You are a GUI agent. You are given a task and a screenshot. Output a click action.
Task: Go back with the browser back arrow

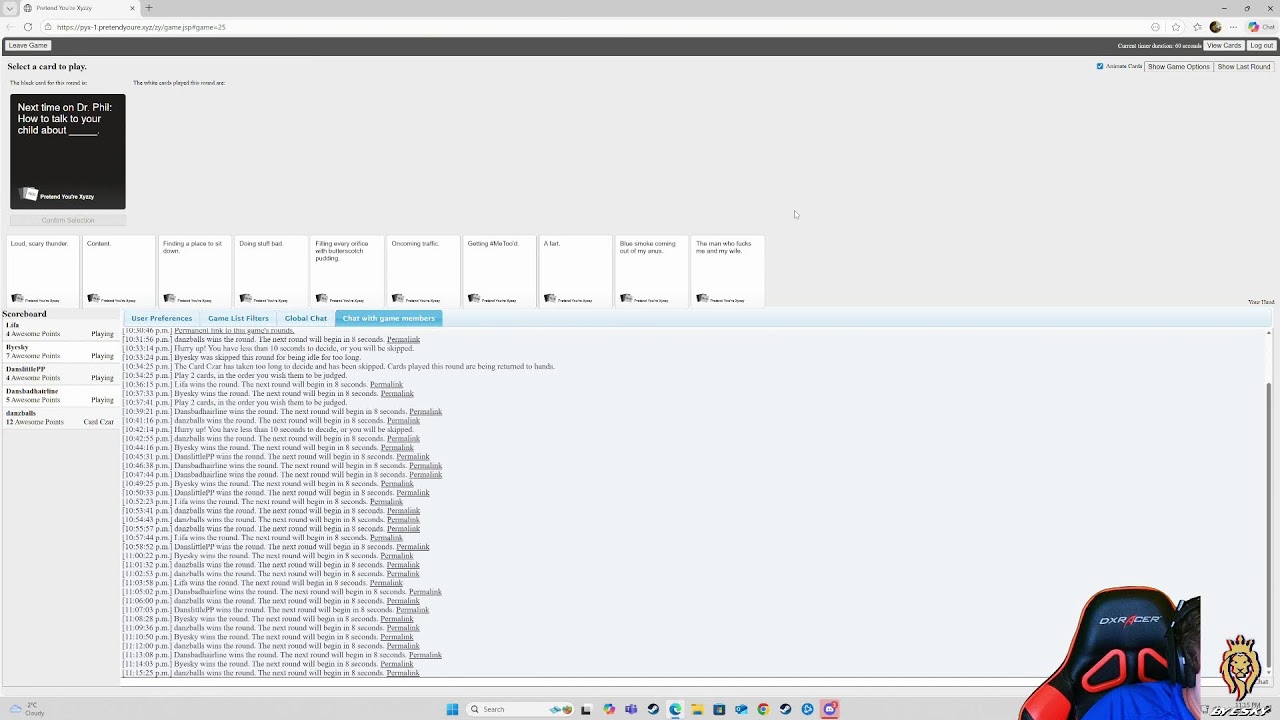pos(10,27)
